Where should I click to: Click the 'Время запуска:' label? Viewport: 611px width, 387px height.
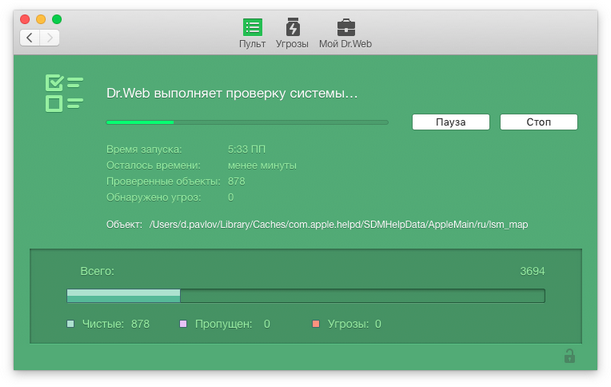144,149
